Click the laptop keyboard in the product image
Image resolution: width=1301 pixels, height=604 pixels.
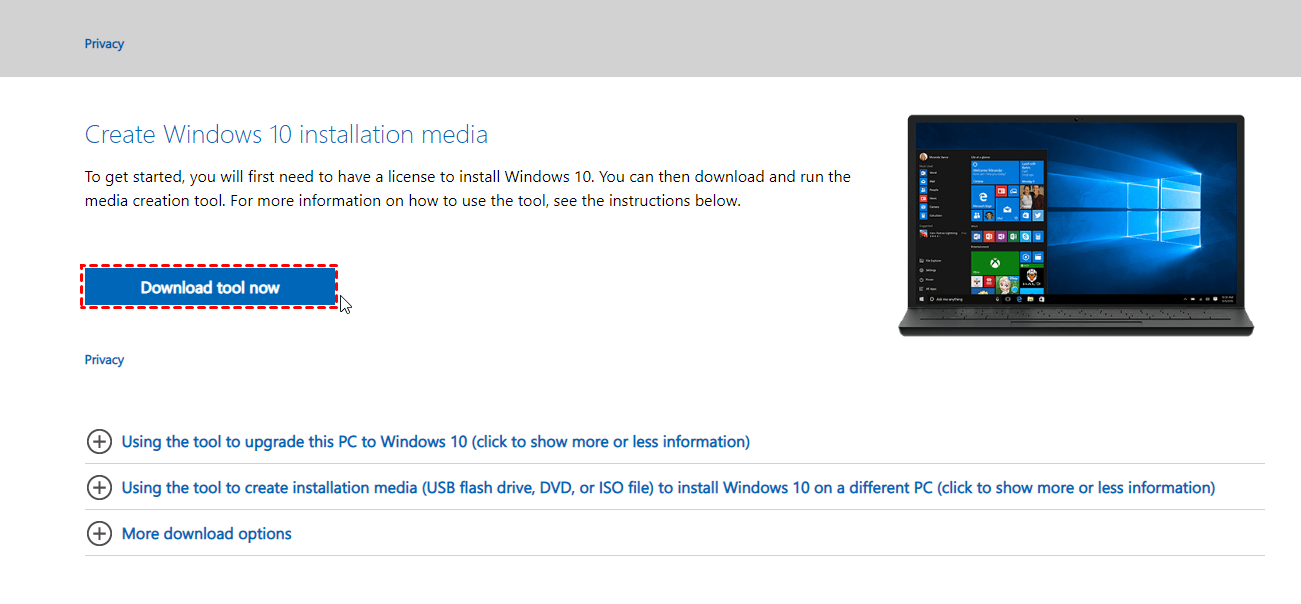click(1075, 314)
